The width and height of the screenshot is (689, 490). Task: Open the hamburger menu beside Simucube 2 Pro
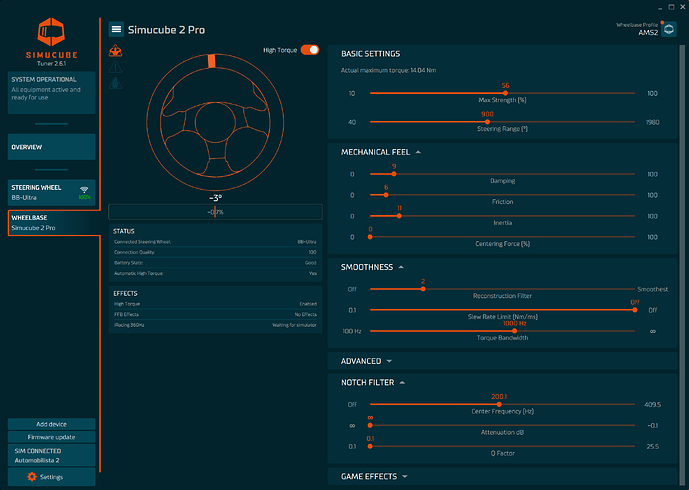[x=117, y=30]
